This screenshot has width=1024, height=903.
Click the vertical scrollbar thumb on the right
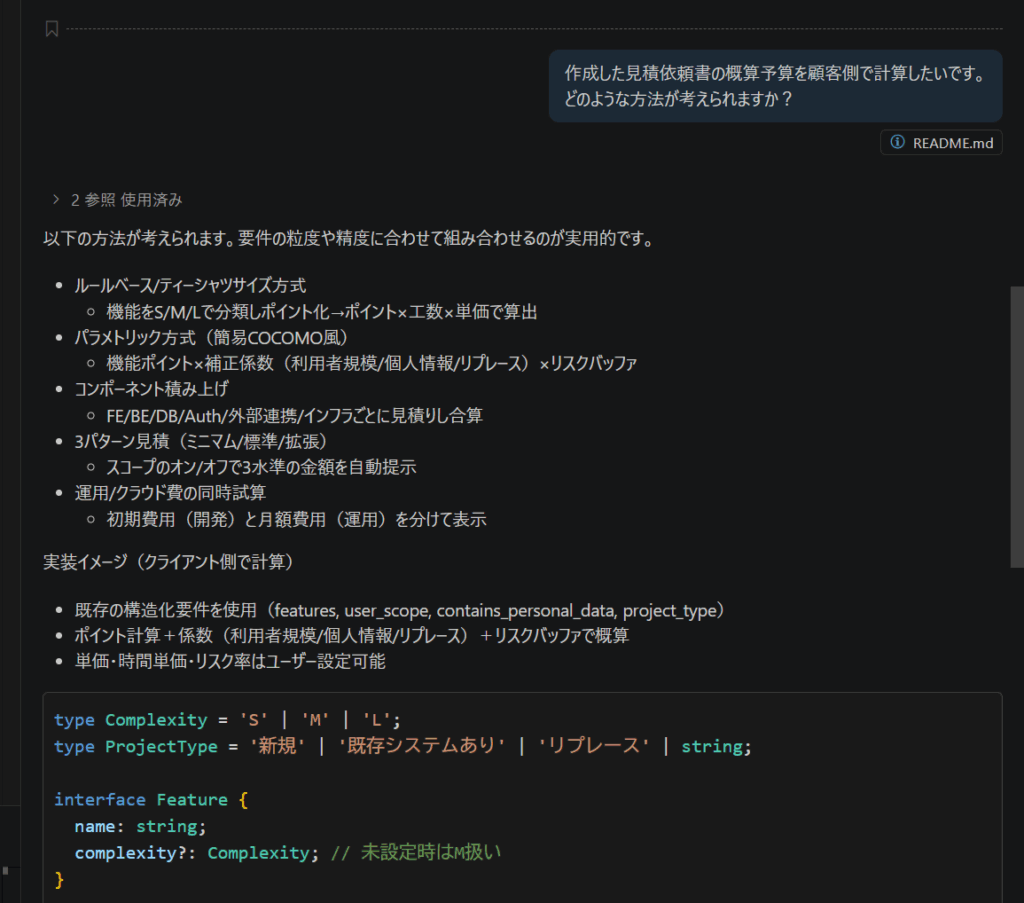coord(1017,426)
